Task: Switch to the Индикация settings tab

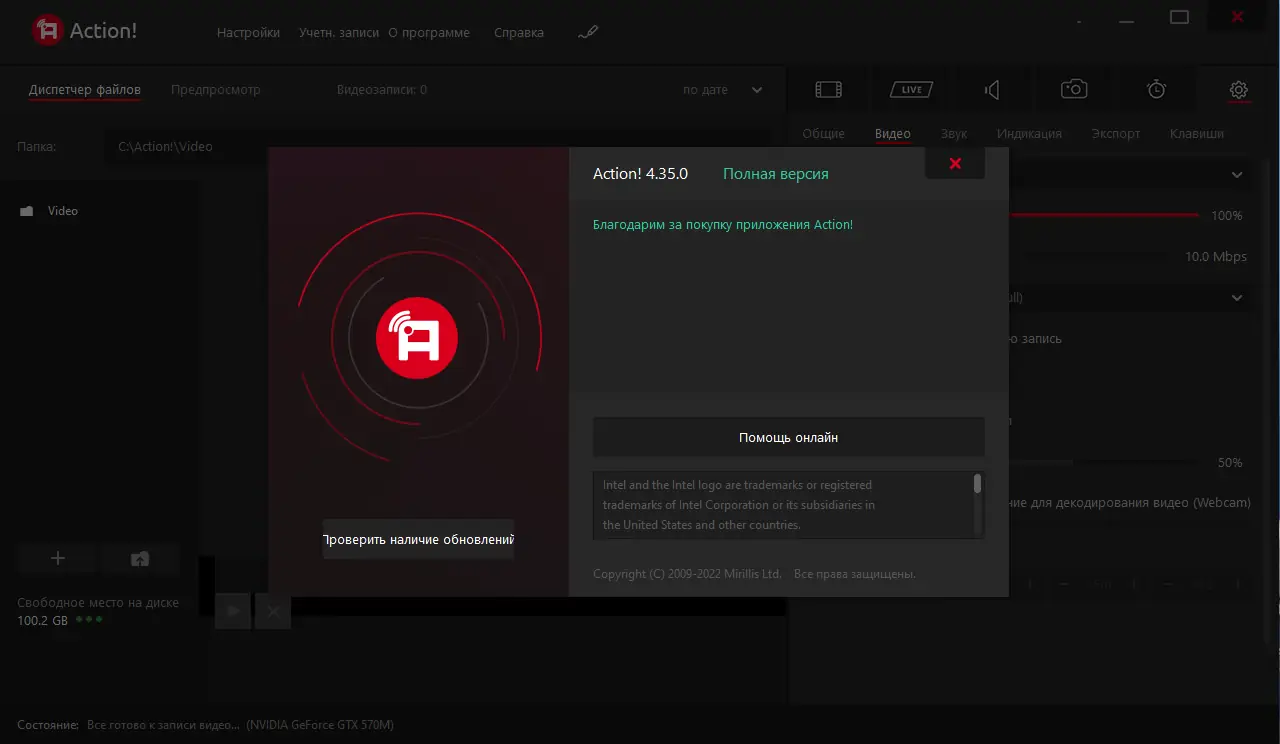Action: coord(1029,134)
